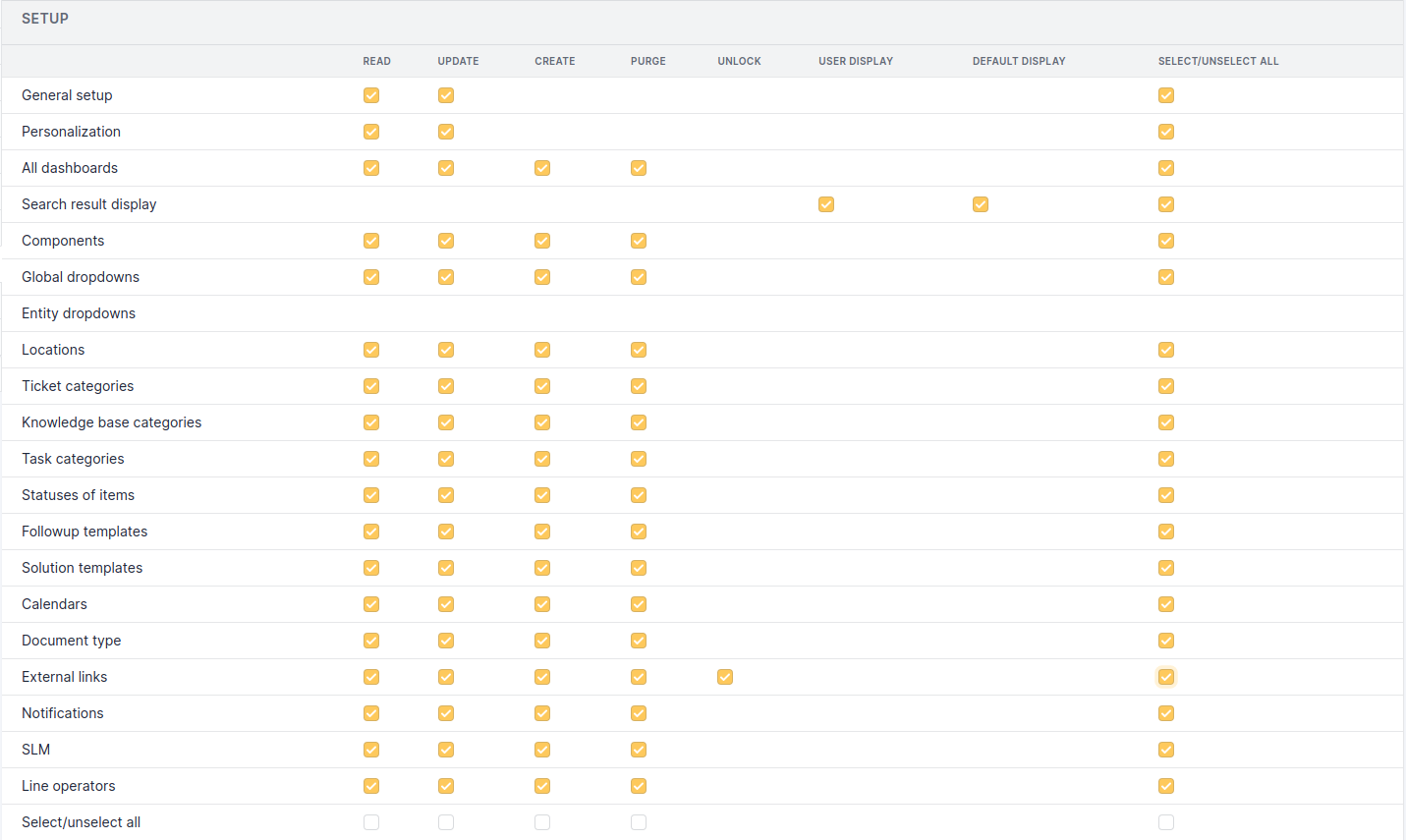Viewport: 1406px width, 840px height.
Task: Uncheck Update for Followup templates
Action: pos(446,532)
